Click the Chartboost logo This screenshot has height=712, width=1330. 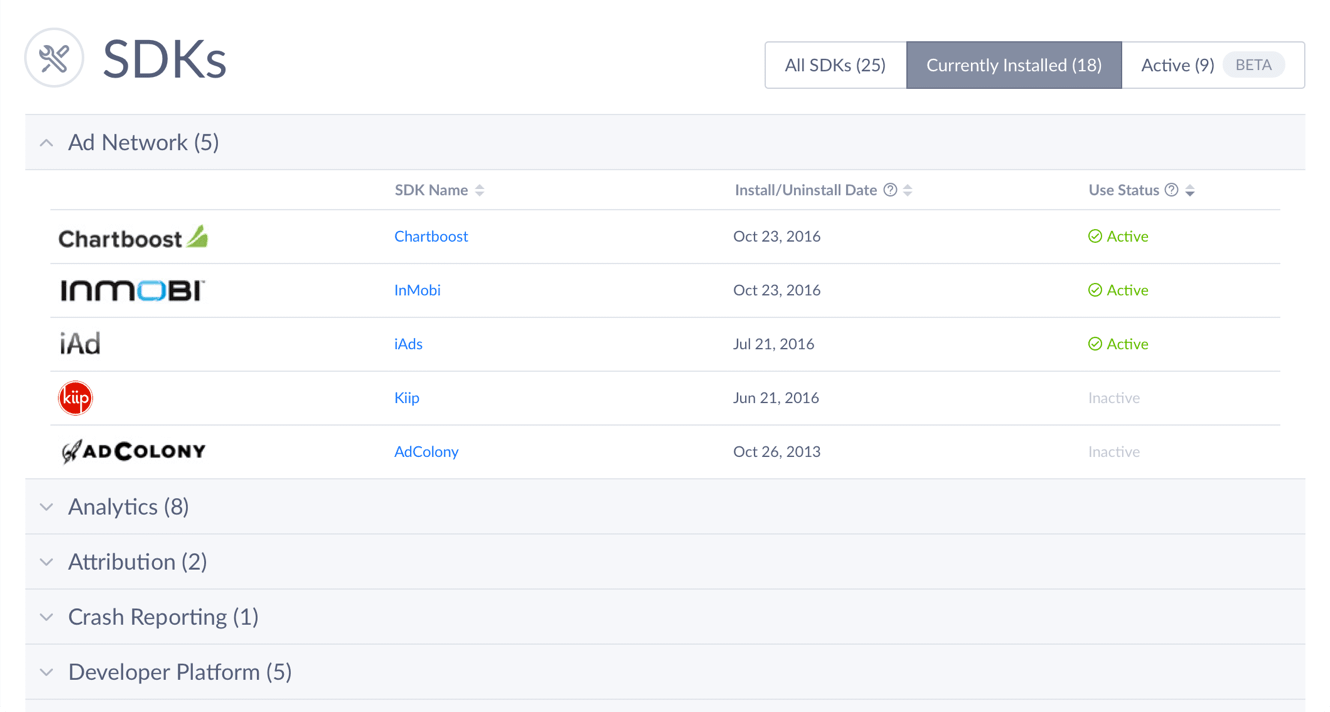(x=133, y=237)
